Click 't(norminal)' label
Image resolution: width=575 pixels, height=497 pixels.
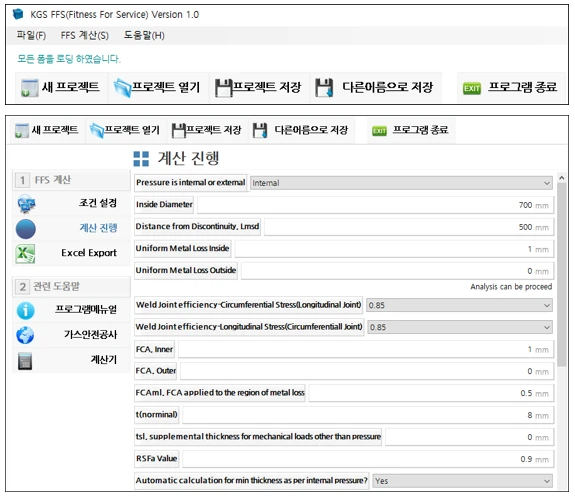click(157, 414)
